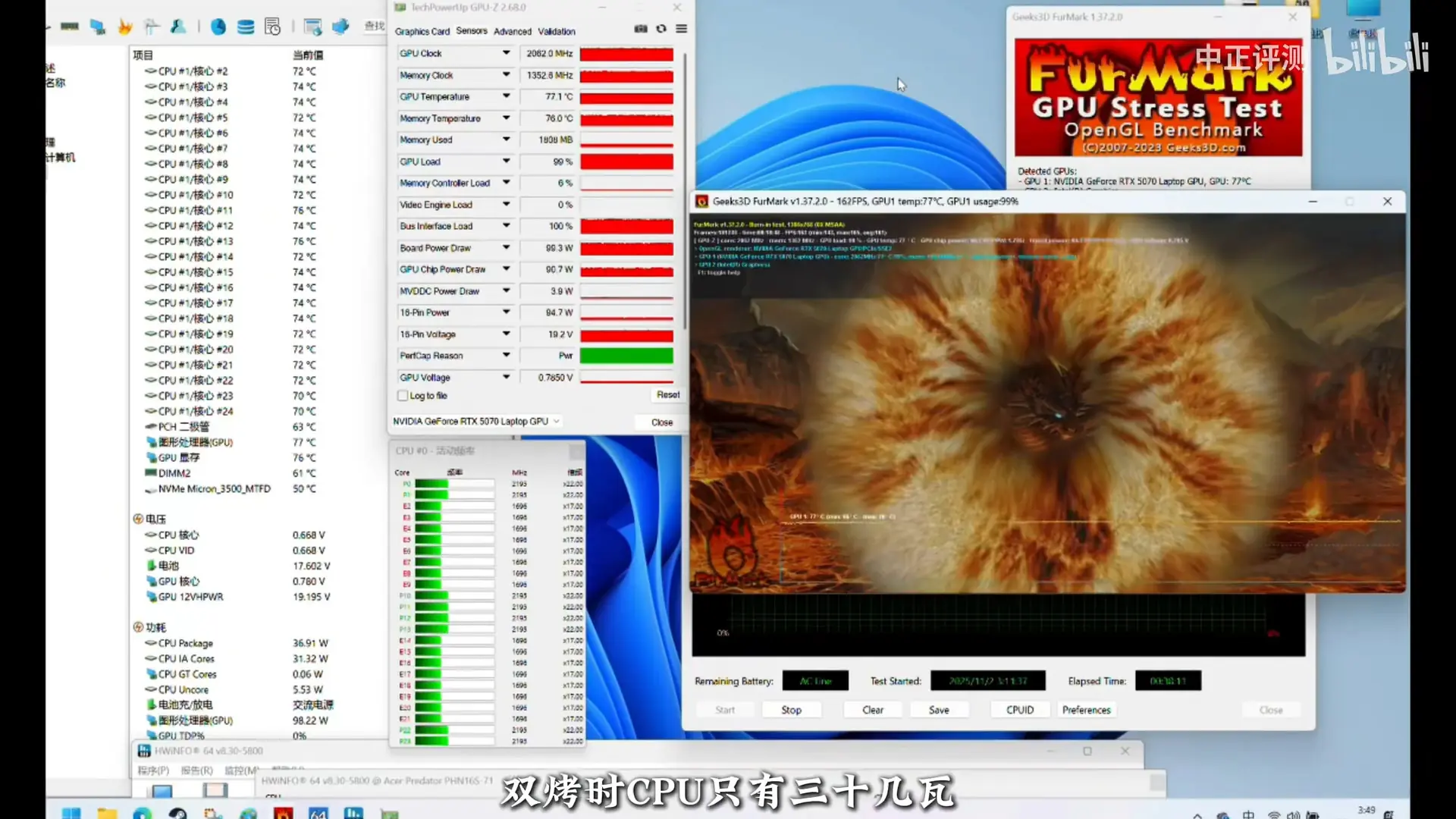This screenshot has width=1456, height=819.
Task: Click the flame stress test toolbar icon
Action: tap(125, 27)
